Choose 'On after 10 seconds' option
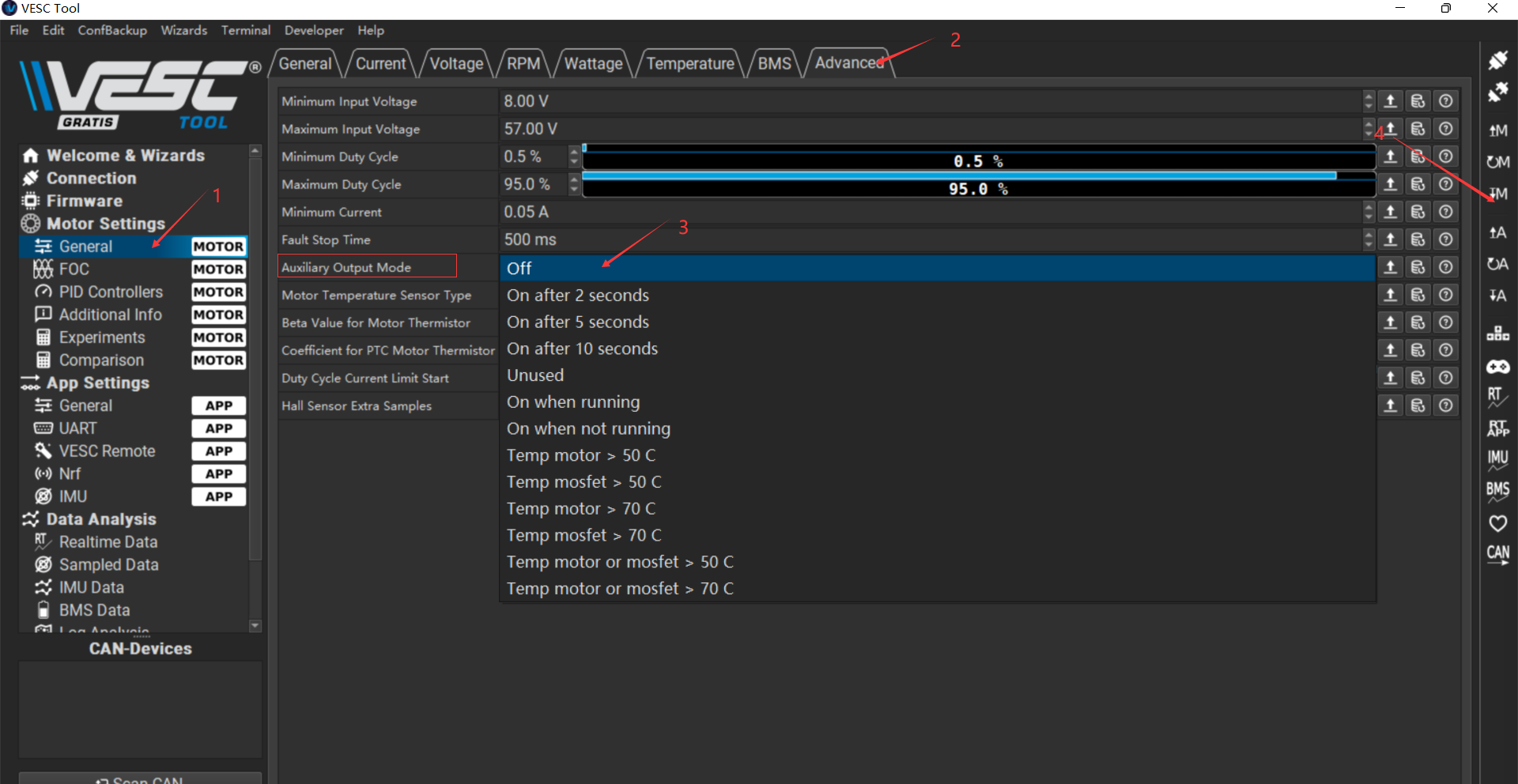This screenshot has width=1518, height=784. tap(938, 349)
